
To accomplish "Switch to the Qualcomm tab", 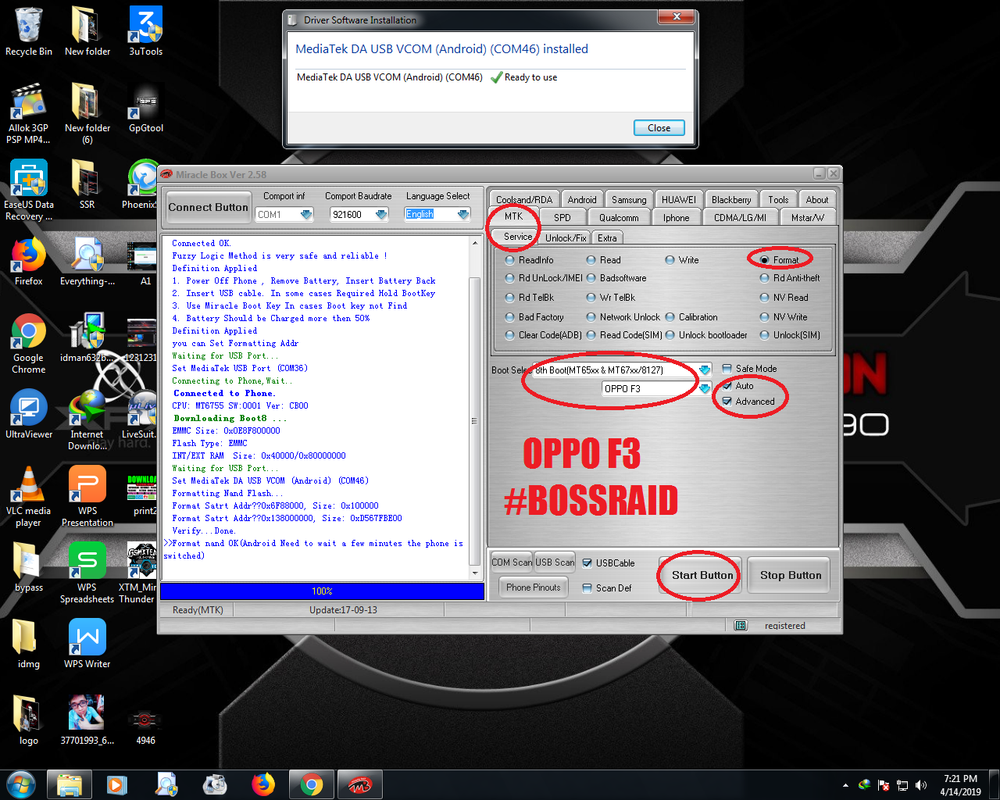I will click(x=619, y=218).
